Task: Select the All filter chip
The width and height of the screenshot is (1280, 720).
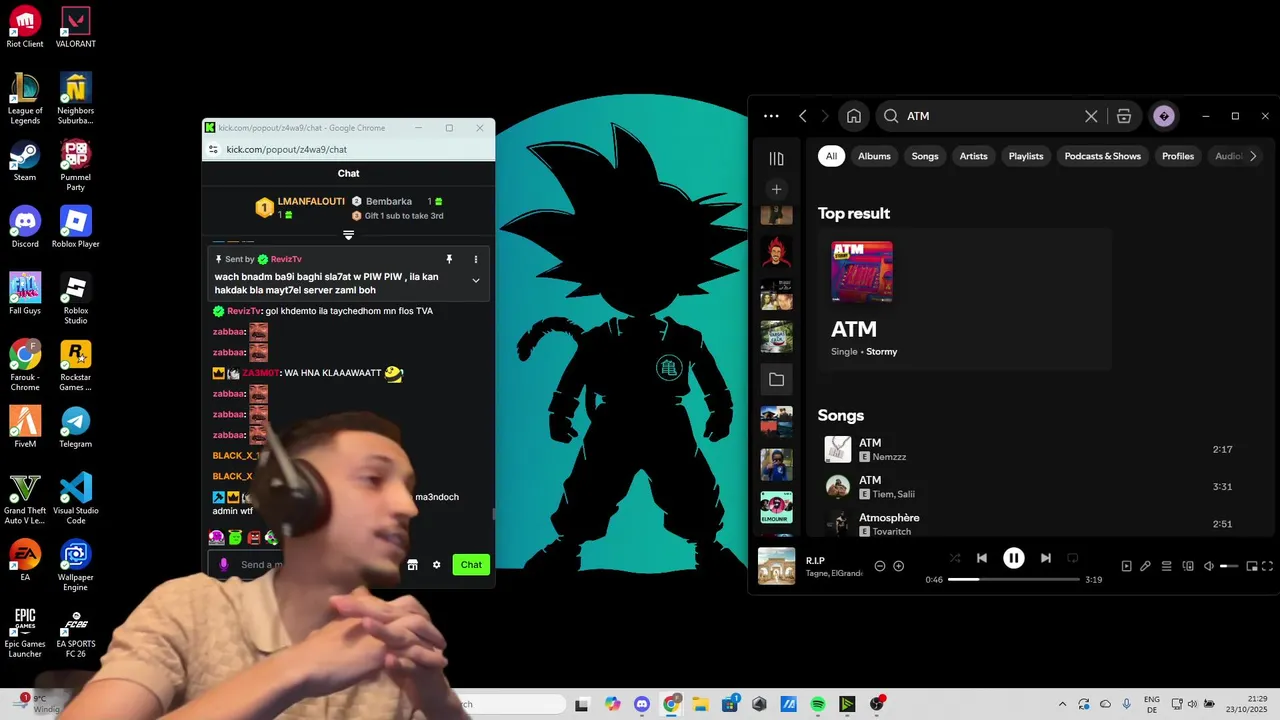Action: [x=831, y=156]
